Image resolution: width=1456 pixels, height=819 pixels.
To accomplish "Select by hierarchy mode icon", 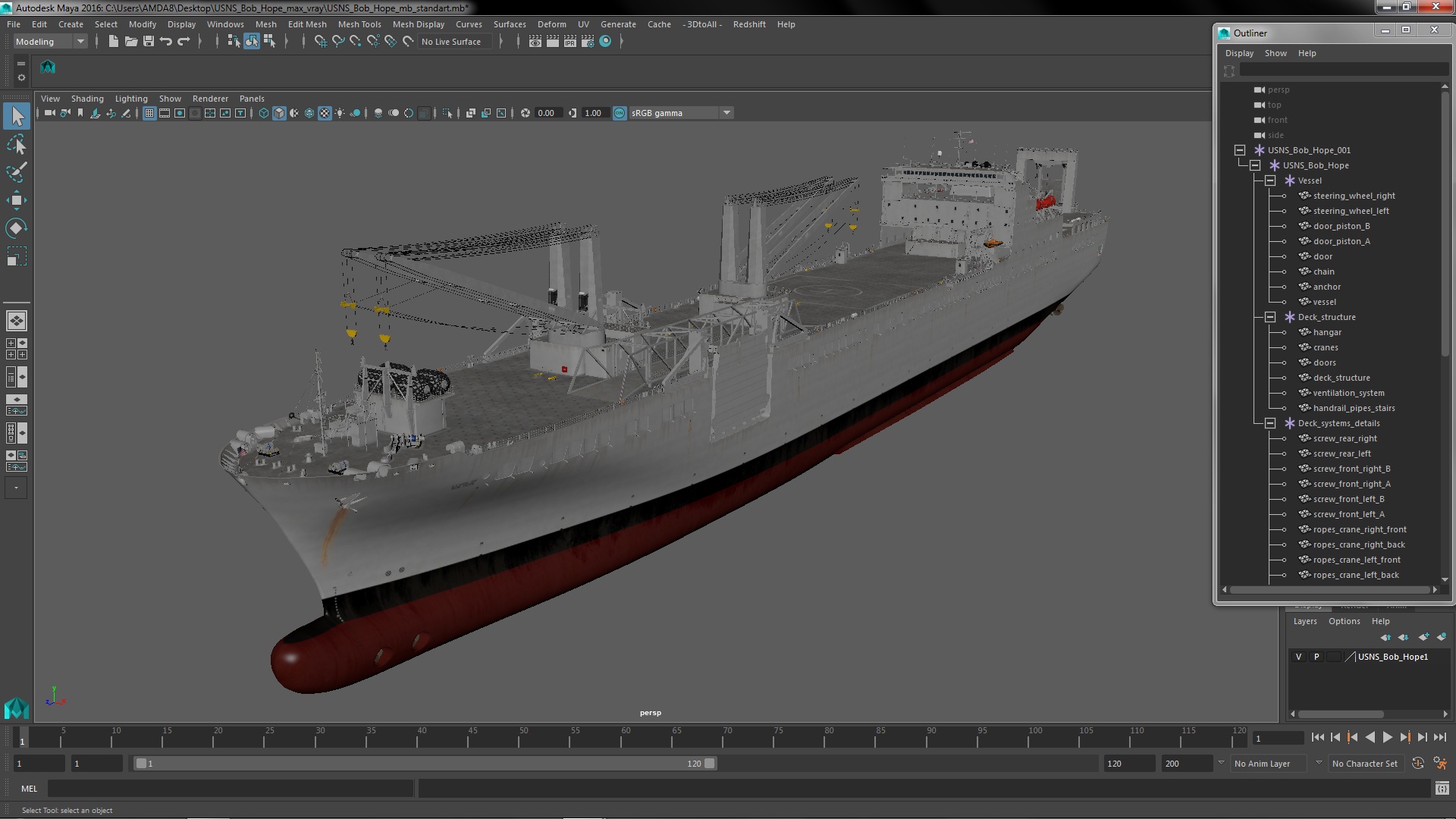I will point(234,42).
